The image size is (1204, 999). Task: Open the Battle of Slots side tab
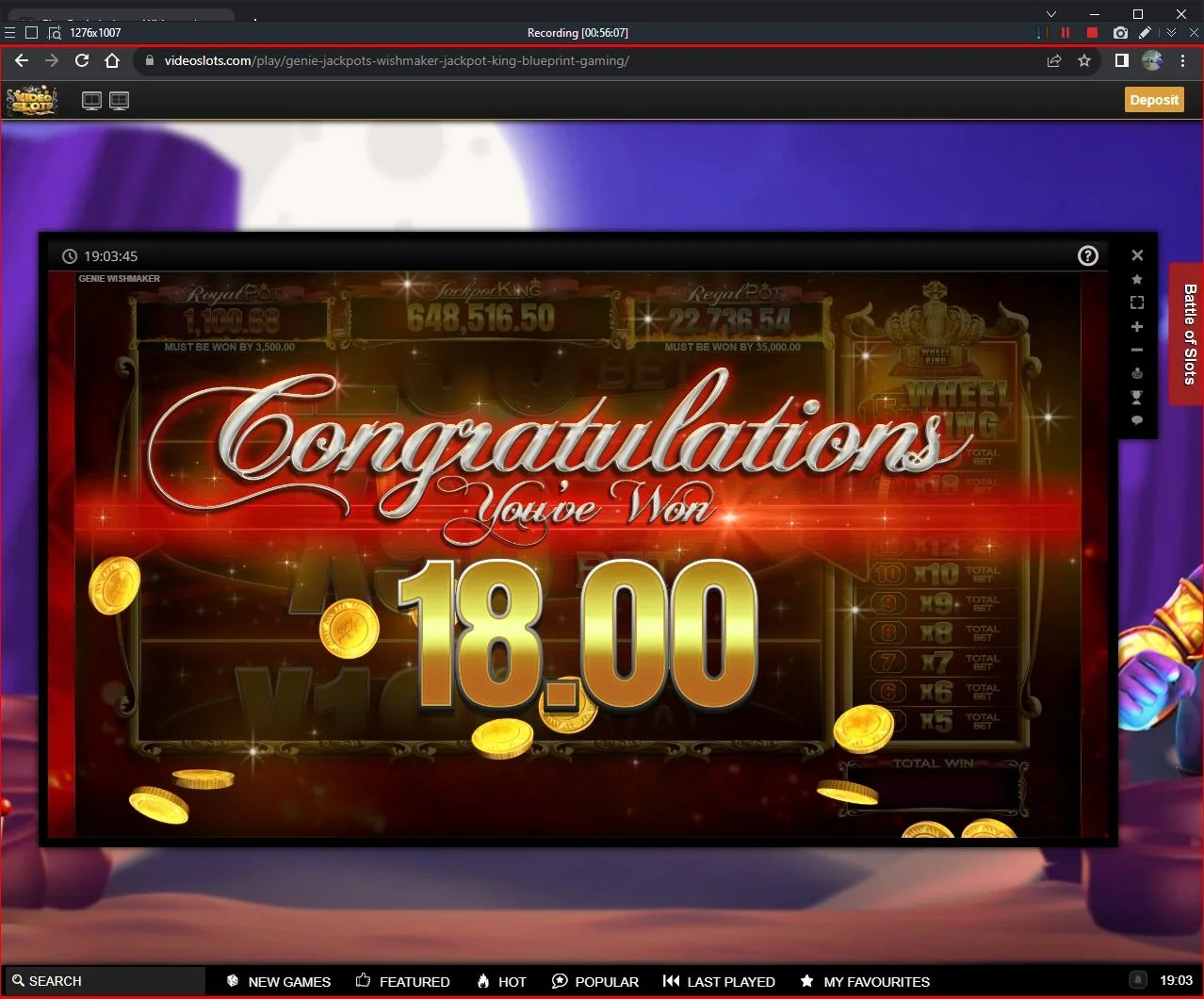(1189, 334)
